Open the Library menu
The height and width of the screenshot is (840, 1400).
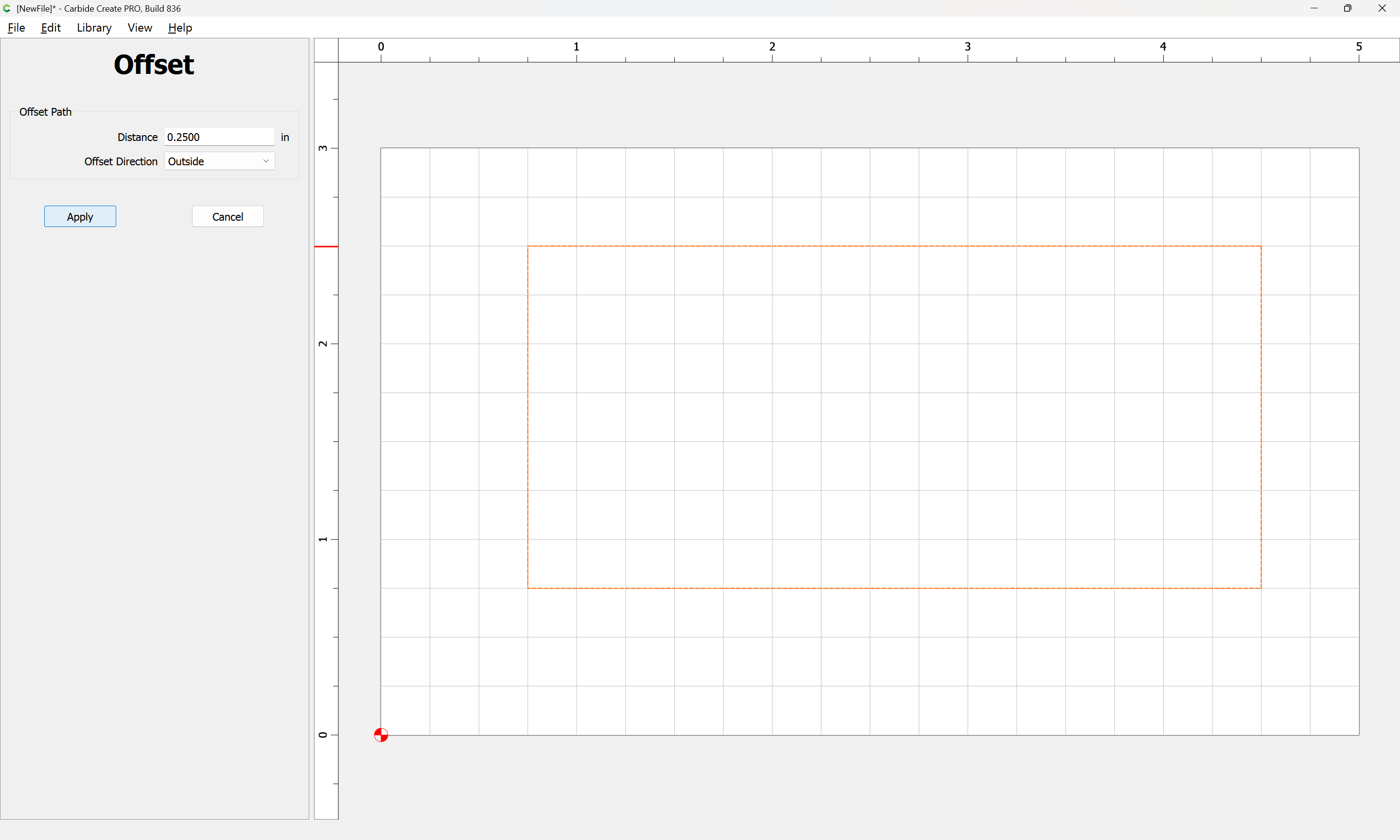[94, 28]
